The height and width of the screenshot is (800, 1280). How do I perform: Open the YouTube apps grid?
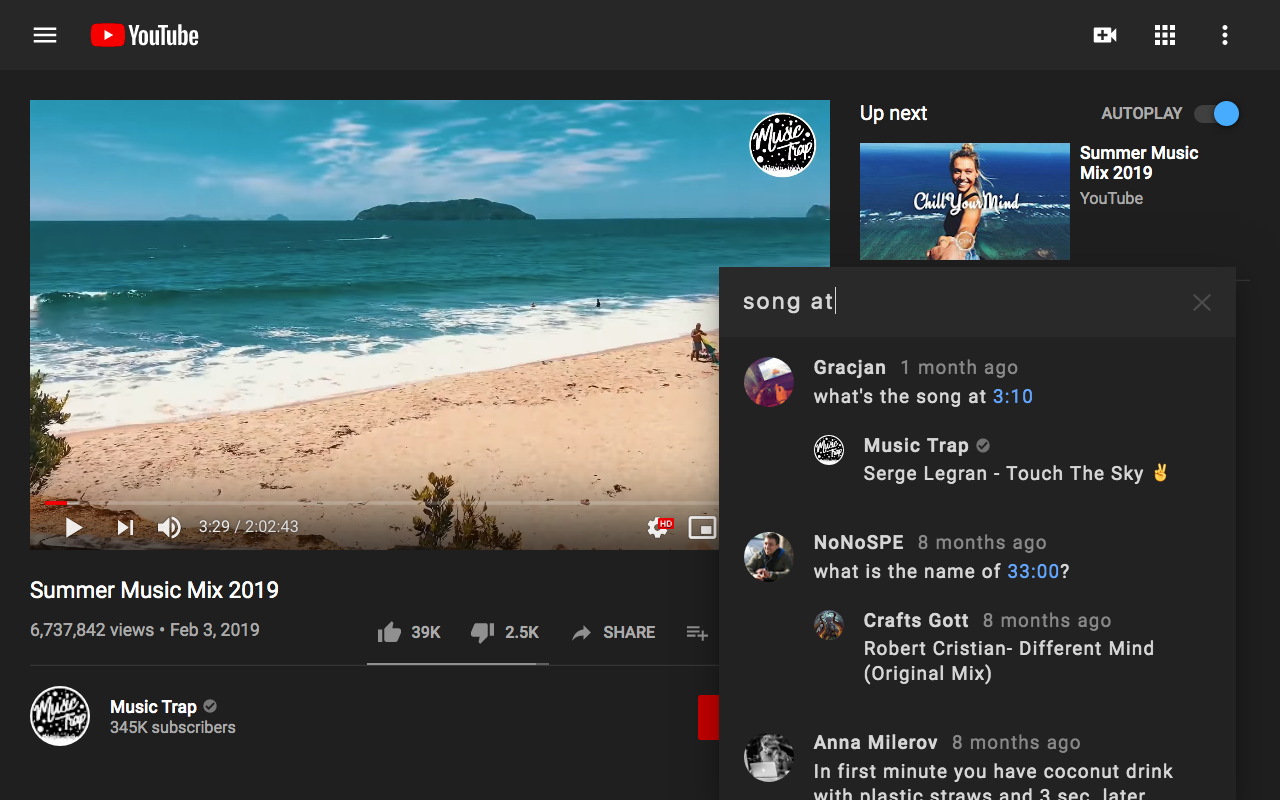click(x=1165, y=35)
